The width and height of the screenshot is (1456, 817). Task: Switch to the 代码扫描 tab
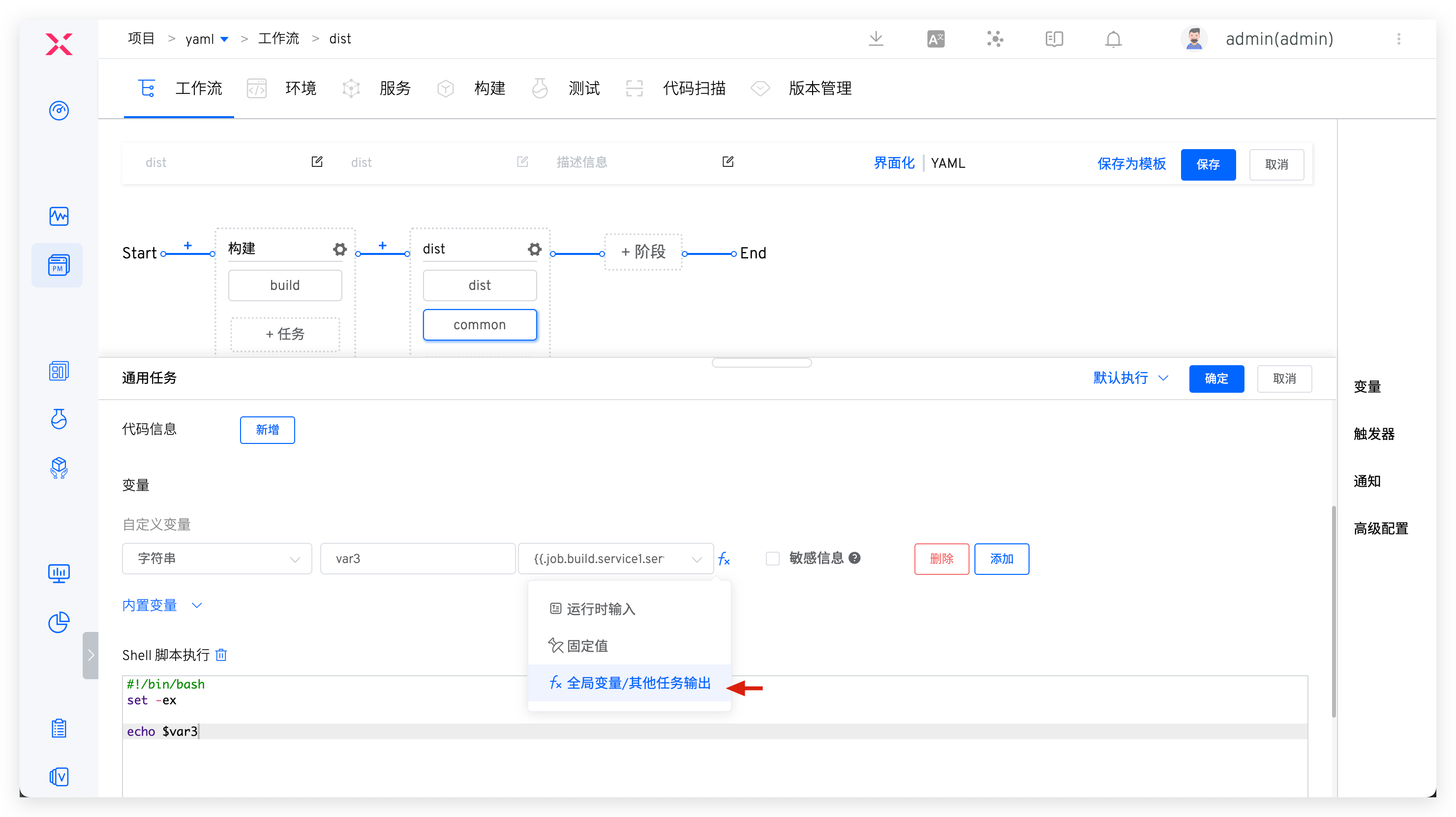(694, 88)
